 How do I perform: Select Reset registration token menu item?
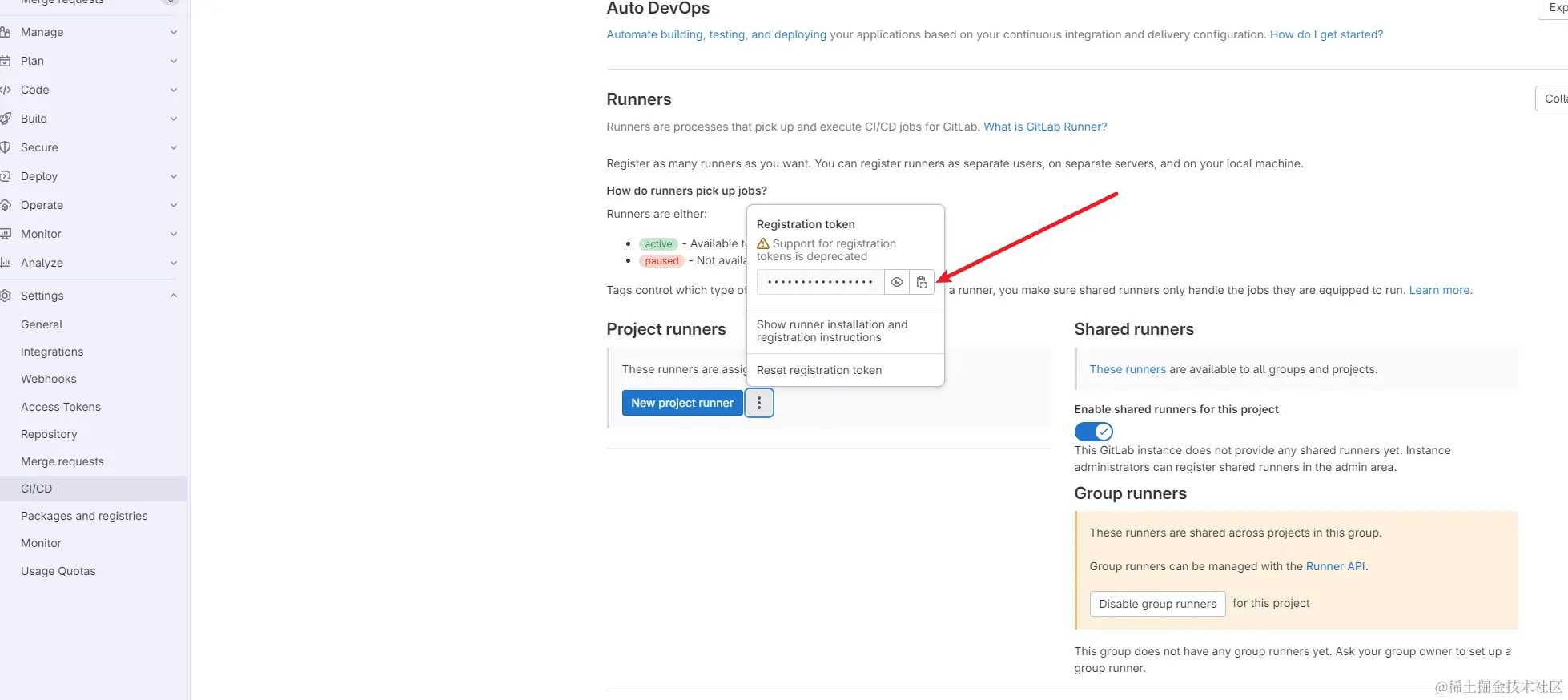click(819, 370)
